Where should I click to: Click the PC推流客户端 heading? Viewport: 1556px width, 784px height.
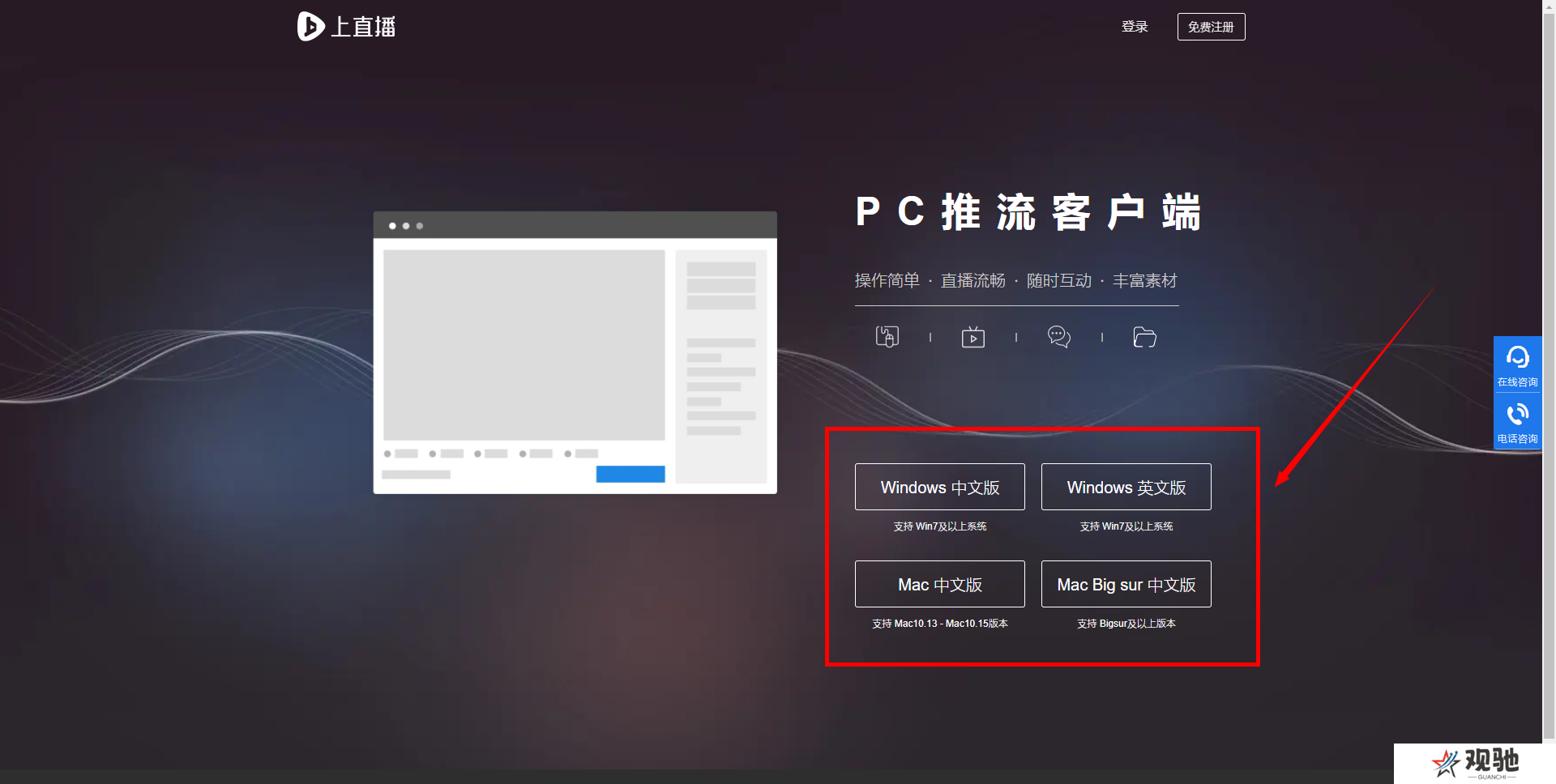pos(1028,212)
